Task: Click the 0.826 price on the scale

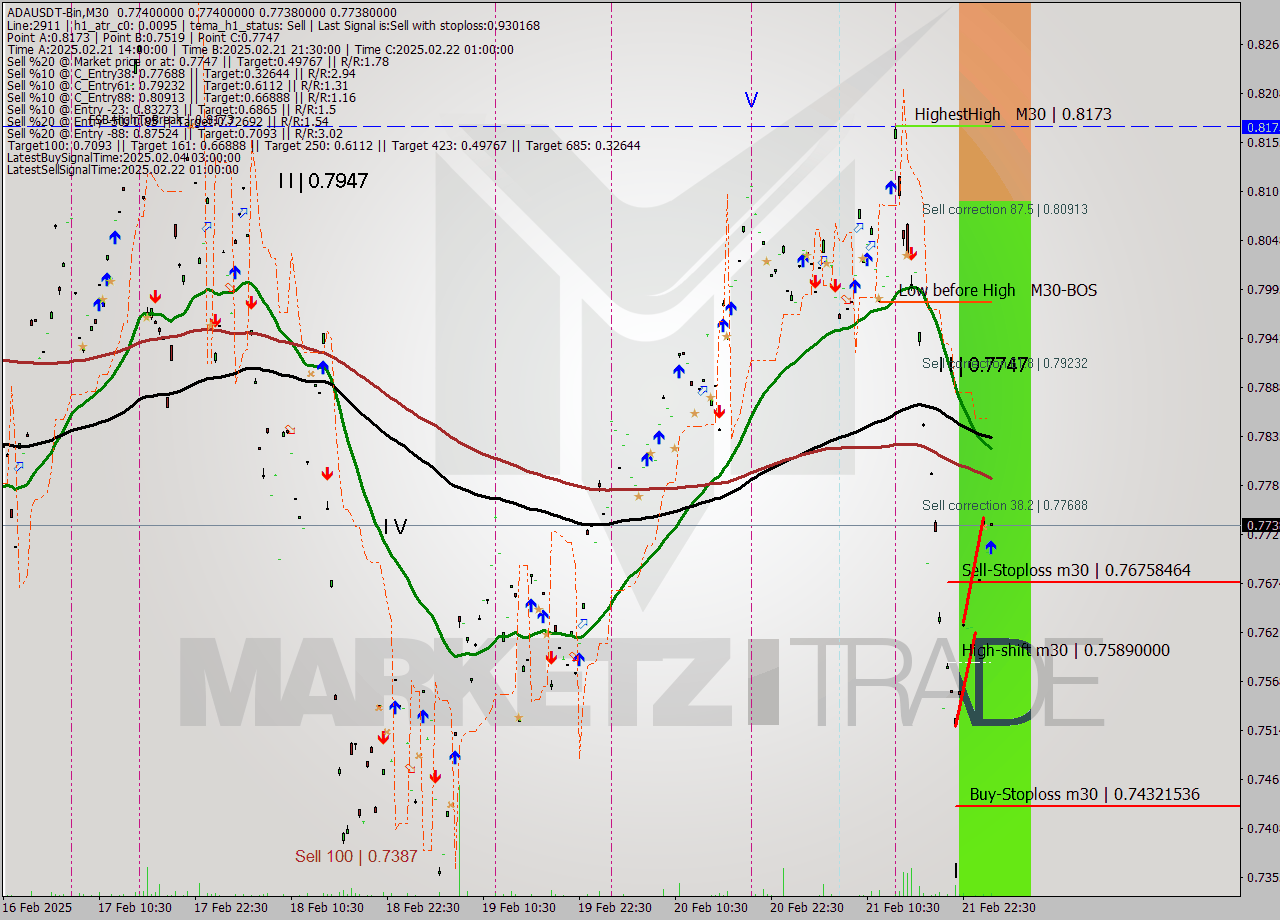Action: tap(1259, 44)
